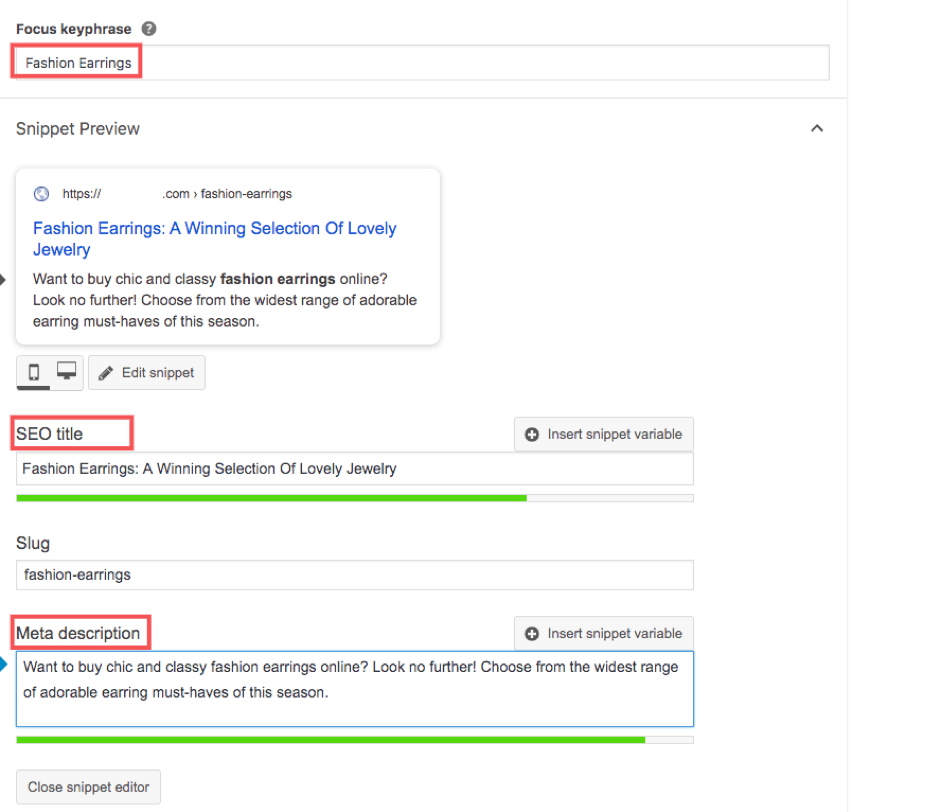The height and width of the screenshot is (812, 939).
Task: Click the Close snippet editor button
Action: point(88,787)
